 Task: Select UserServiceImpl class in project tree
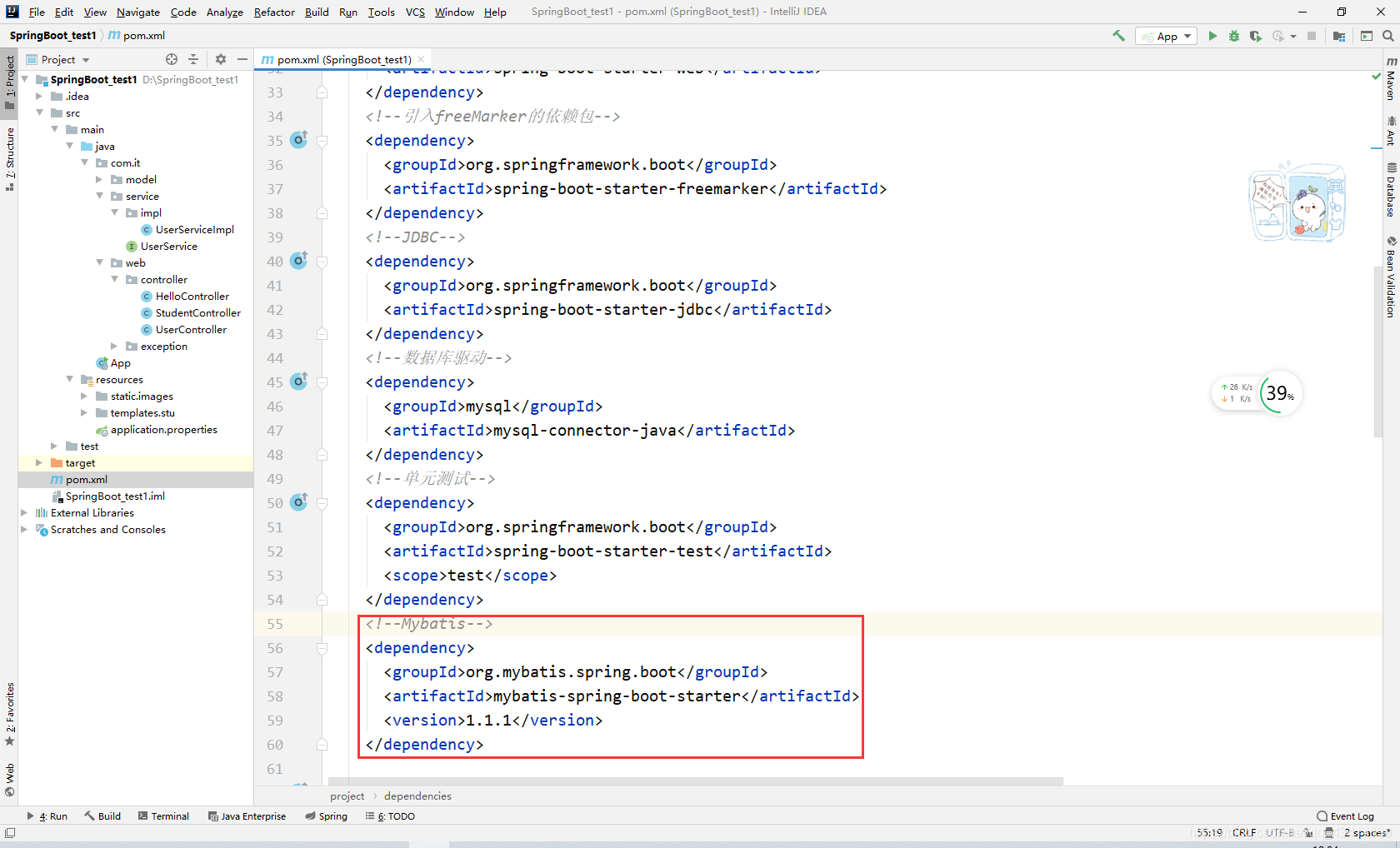click(194, 229)
